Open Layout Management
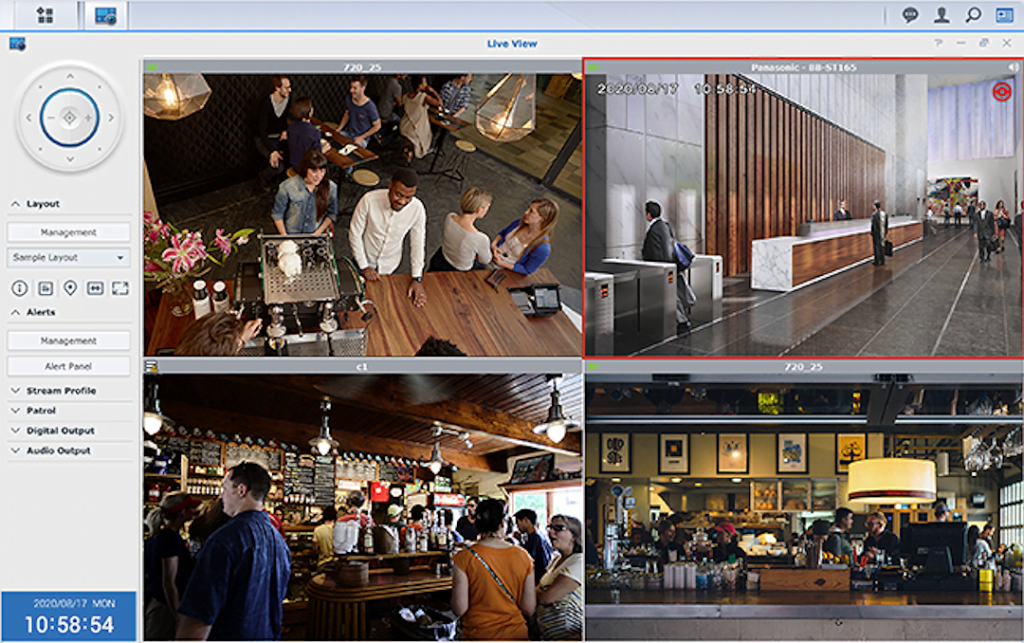 pyautogui.click(x=69, y=231)
